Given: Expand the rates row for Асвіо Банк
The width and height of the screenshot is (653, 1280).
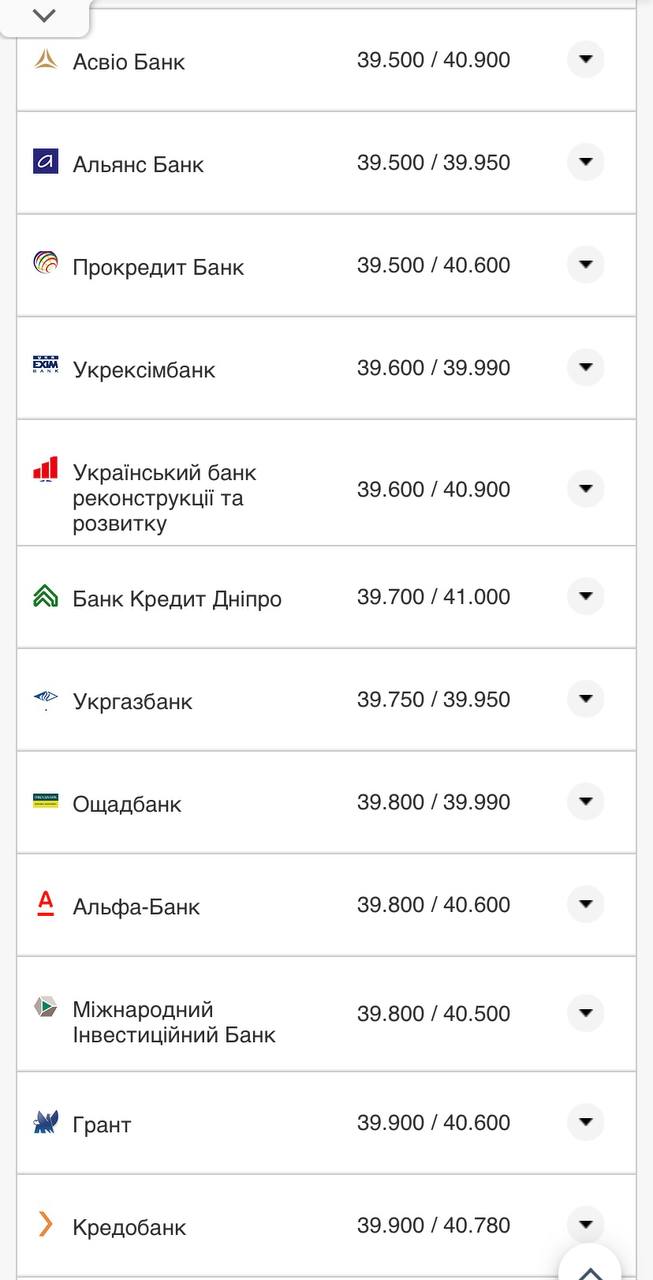Looking at the screenshot, I should tap(585, 61).
